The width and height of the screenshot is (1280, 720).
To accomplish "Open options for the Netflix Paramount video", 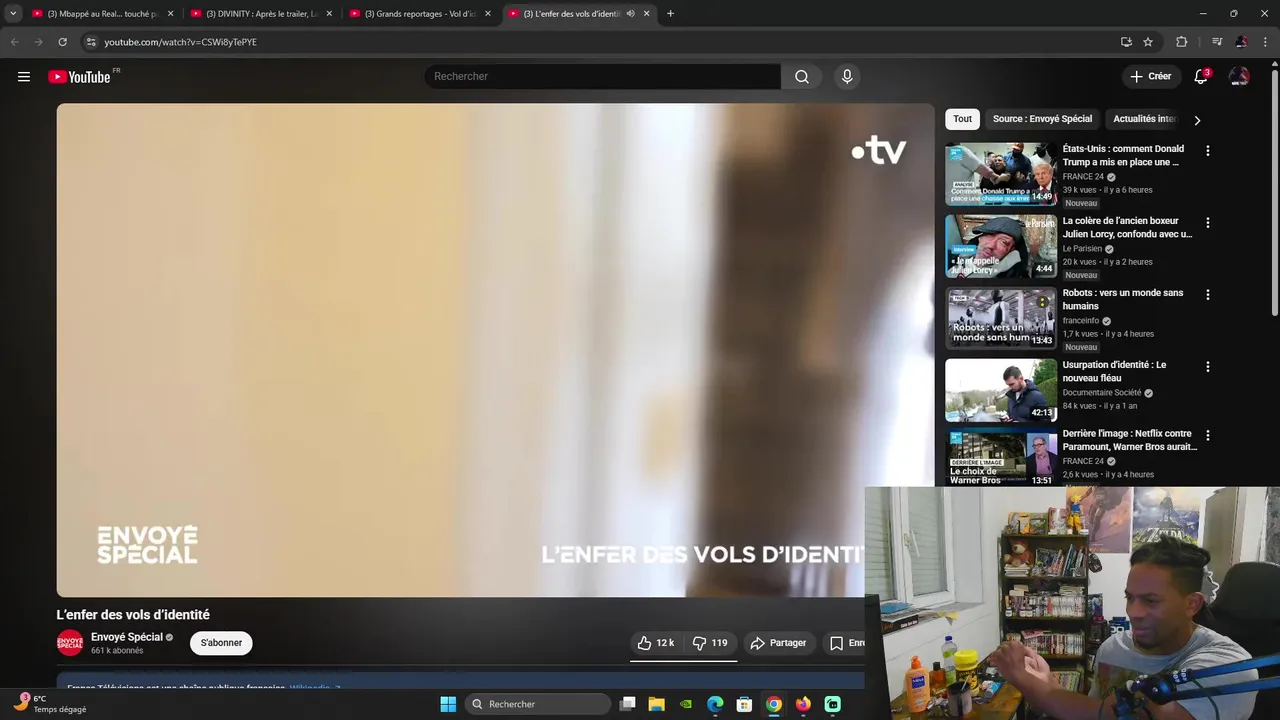I will (x=1207, y=436).
